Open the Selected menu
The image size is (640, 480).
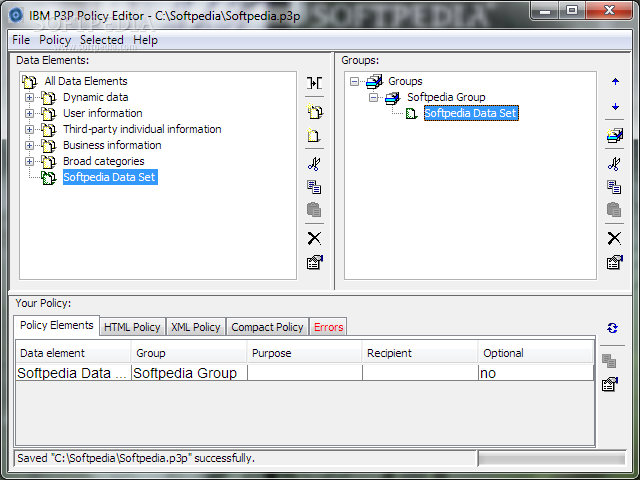(x=102, y=40)
